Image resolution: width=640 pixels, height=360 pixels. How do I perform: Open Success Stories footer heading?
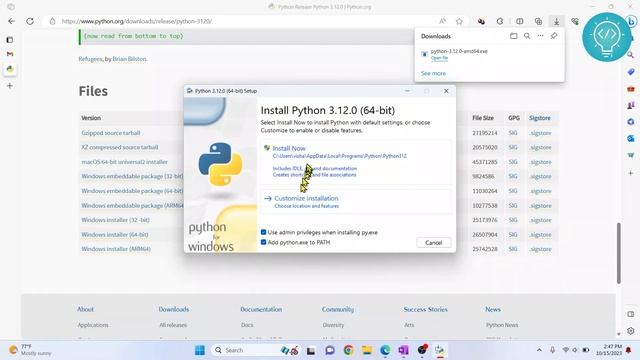[x=426, y=309]
